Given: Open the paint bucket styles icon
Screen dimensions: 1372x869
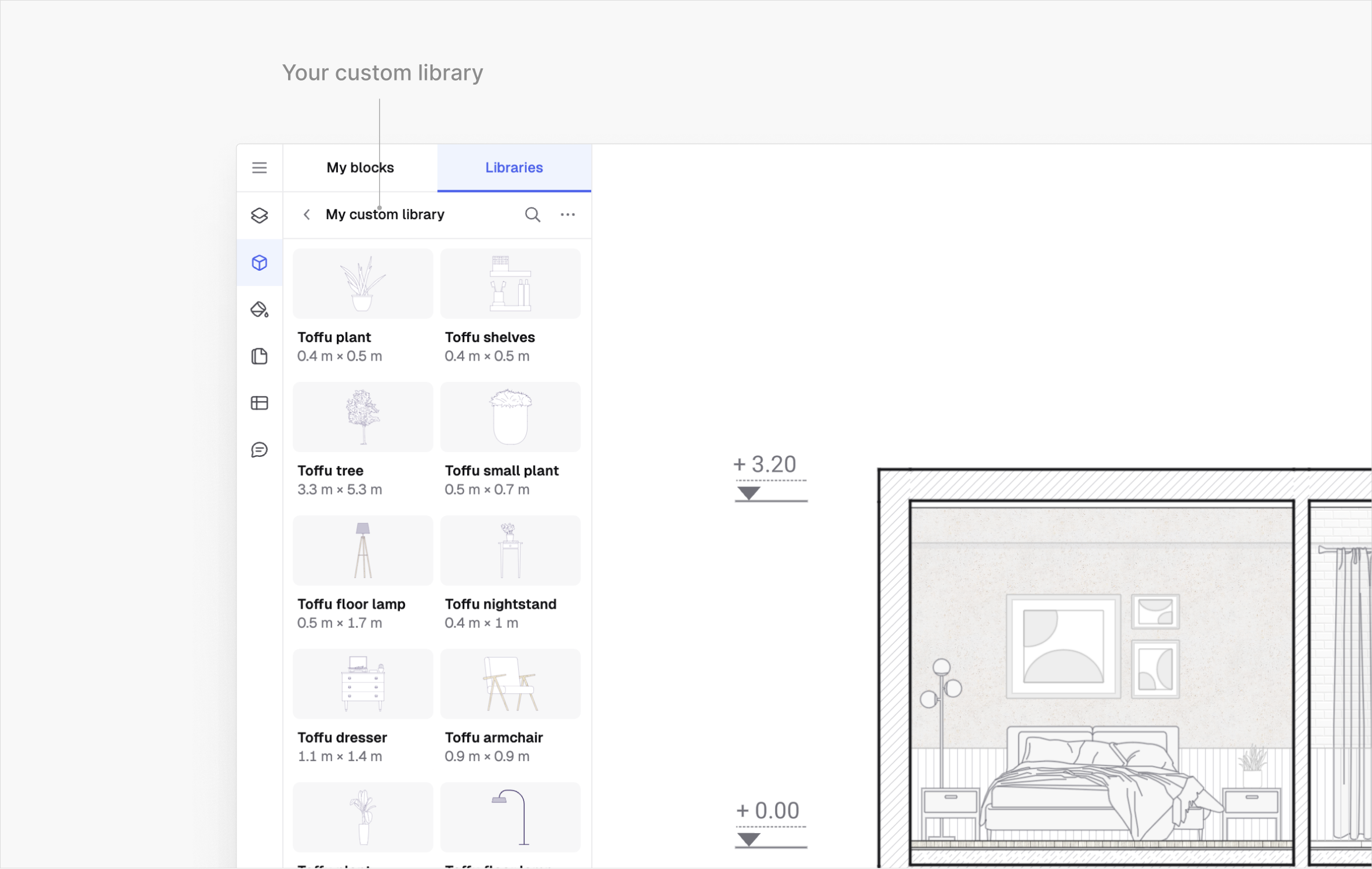Looking at the screenshot, I should (x=259, y=310).
